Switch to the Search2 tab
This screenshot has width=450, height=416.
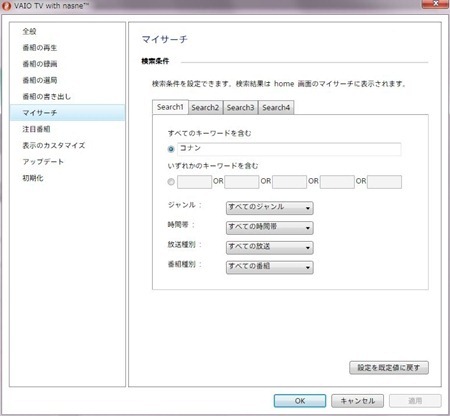(205, 108)
